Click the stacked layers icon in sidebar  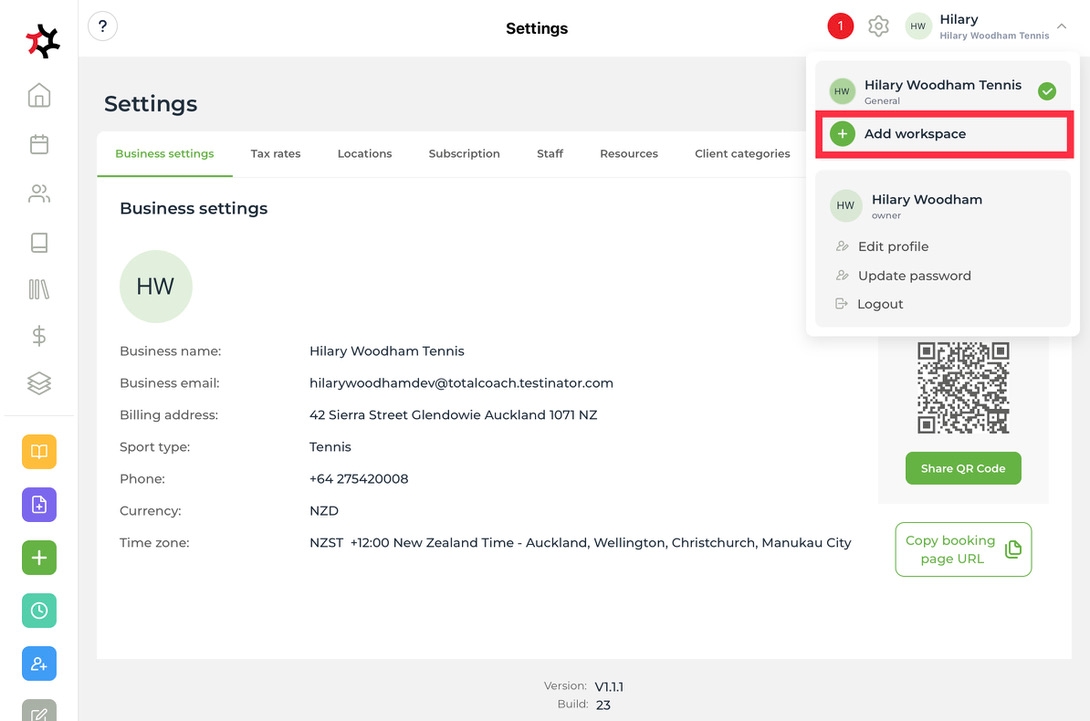click(39, 383)
